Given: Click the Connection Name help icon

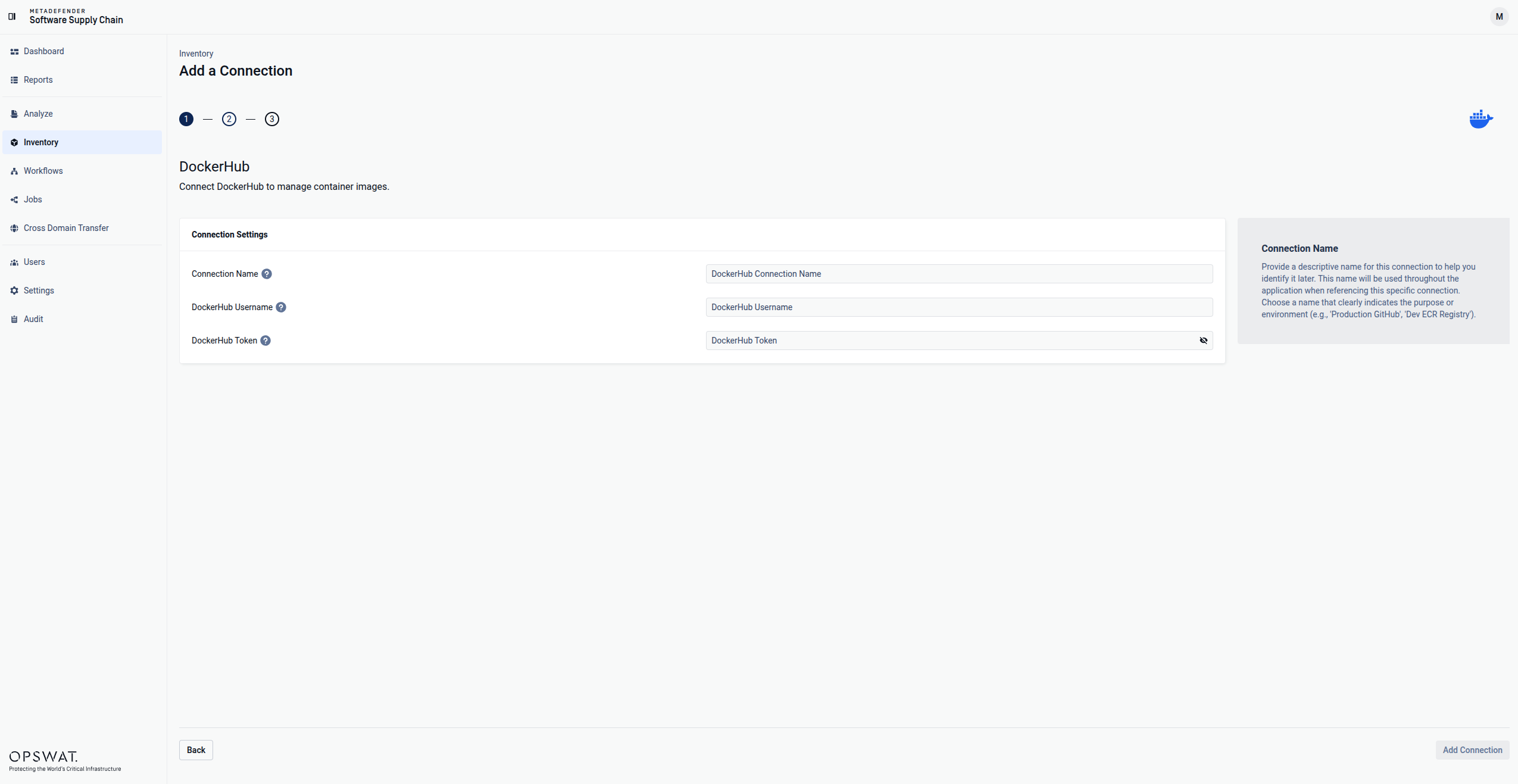Looking at the screenshot, I should [267, 274].
